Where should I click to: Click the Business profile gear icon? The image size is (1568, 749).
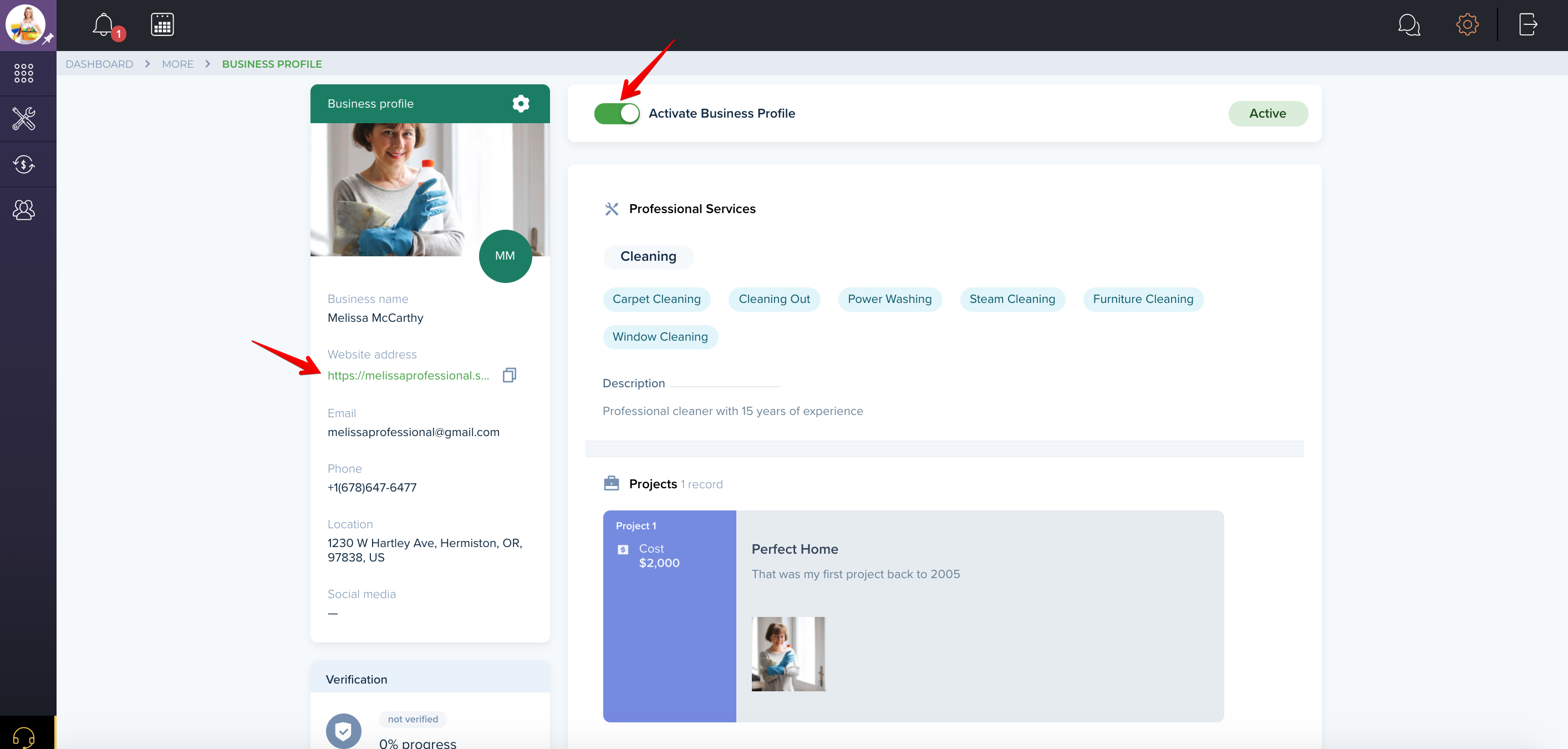(521, 104)
